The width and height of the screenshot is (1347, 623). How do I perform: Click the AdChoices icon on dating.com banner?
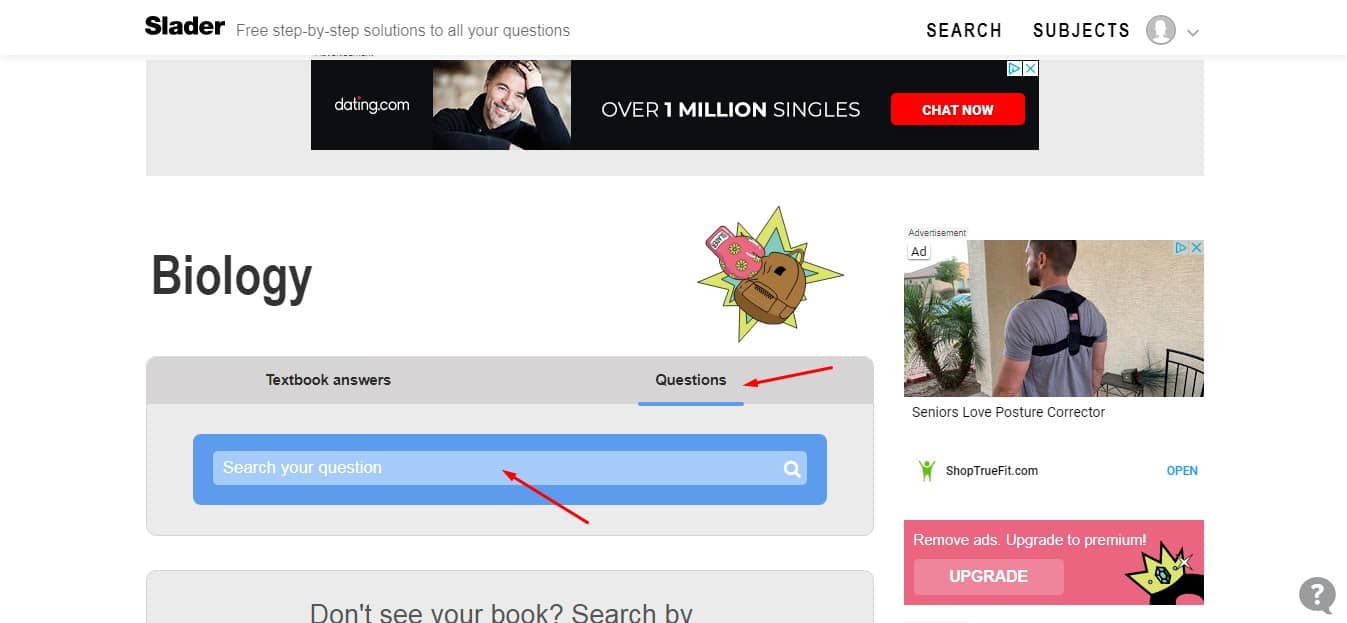pyautogui.click(x=1013, y=68)
